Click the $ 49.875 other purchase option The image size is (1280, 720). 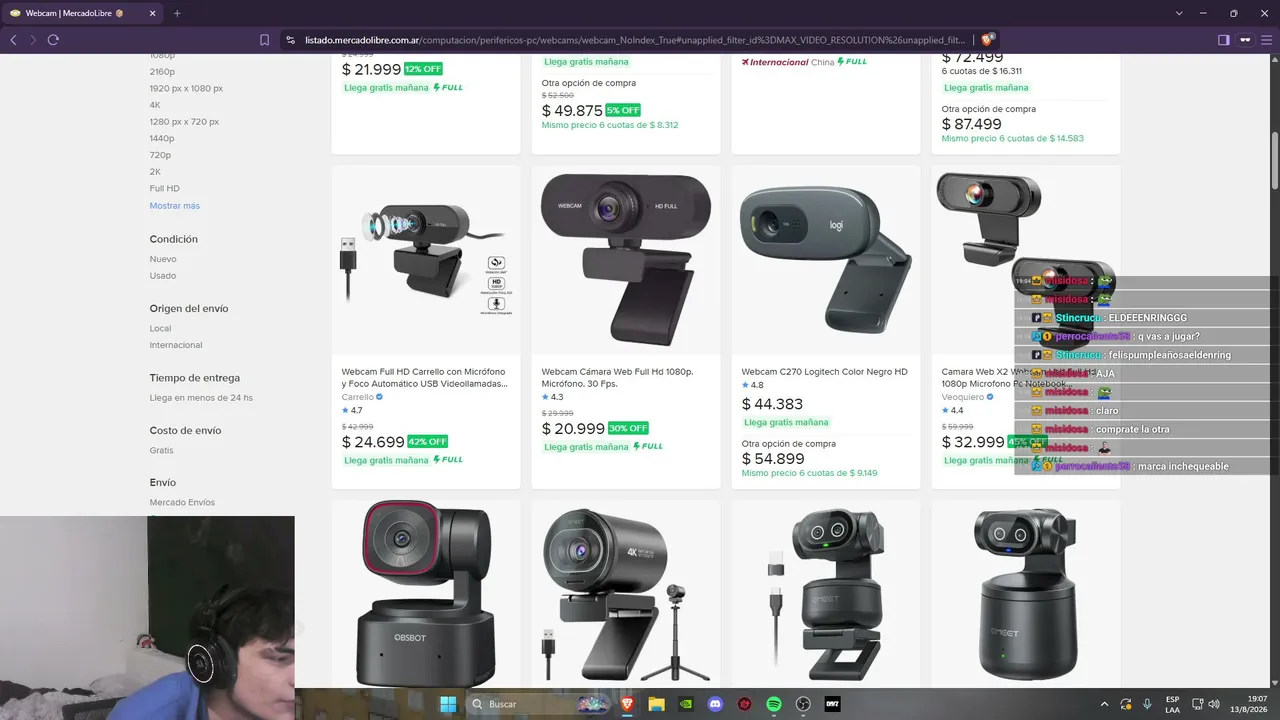pos(572,111)
